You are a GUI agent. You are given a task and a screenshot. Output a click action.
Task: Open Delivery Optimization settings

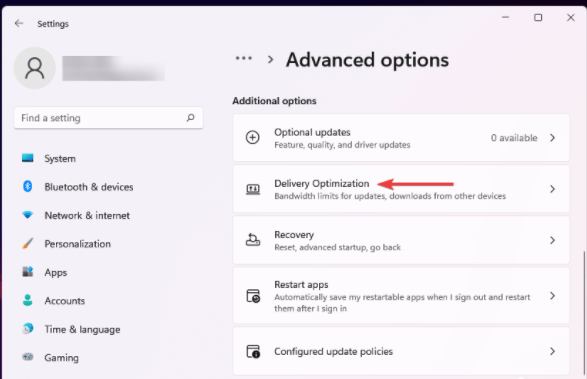point(401,189)
